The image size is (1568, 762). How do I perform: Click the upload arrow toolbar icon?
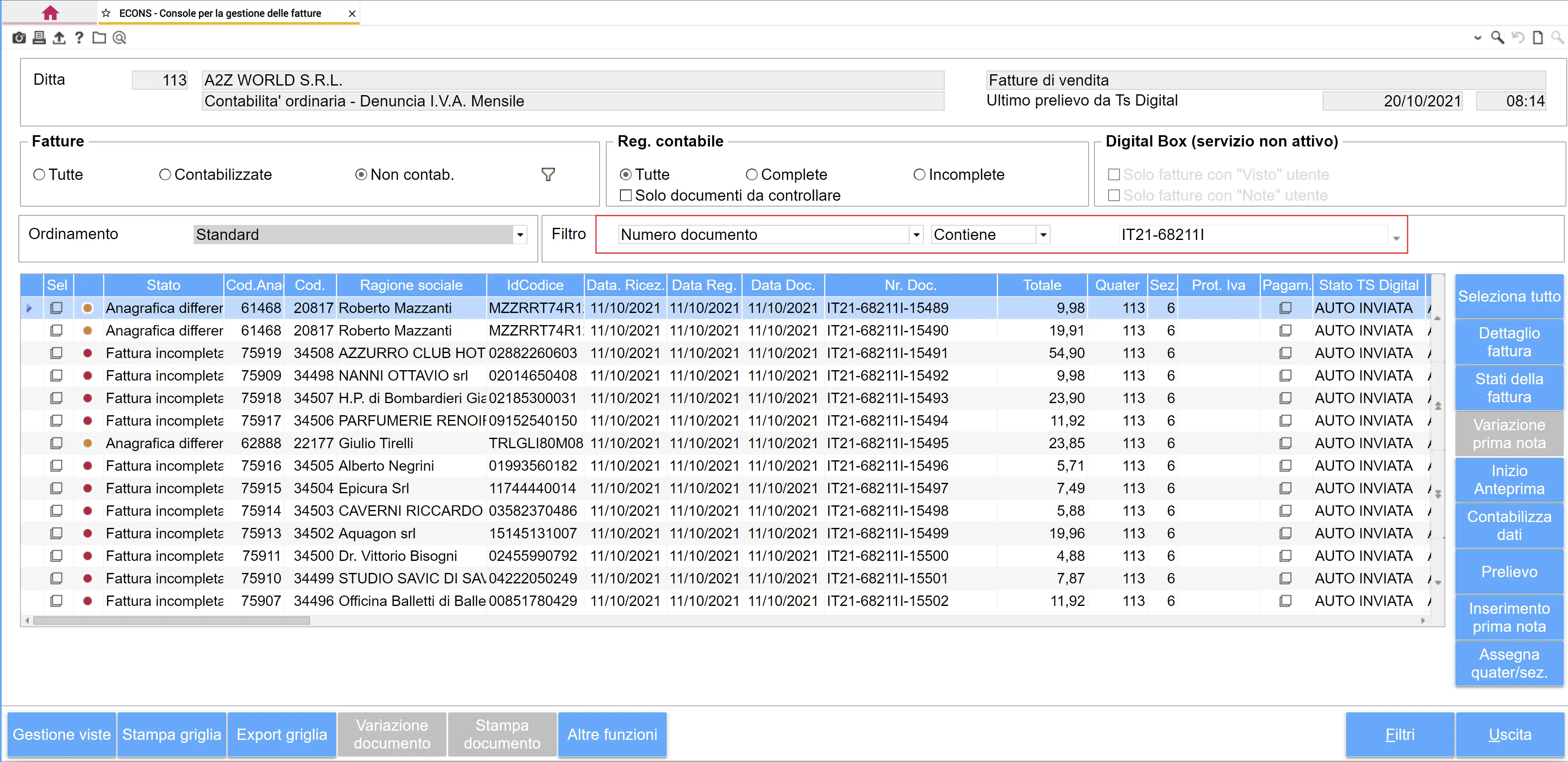pyautogui.click(x=59, y=38)
